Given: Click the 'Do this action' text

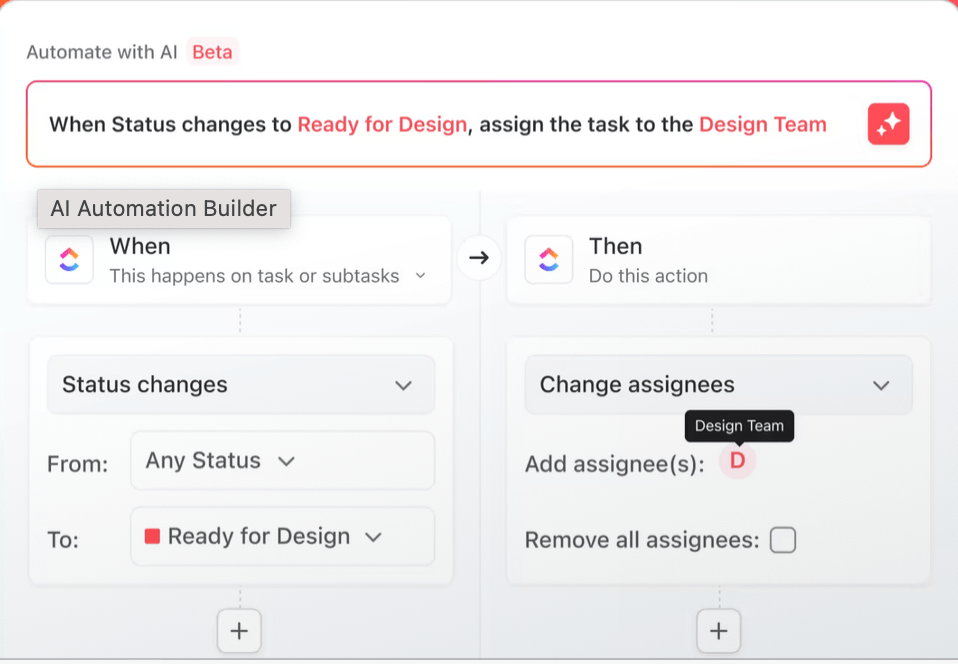Looking at the screenshot, I should coord(648,276).
